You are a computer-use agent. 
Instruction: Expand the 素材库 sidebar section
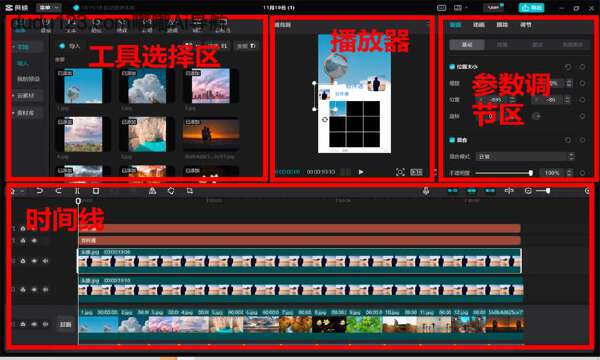pos(25,113)
